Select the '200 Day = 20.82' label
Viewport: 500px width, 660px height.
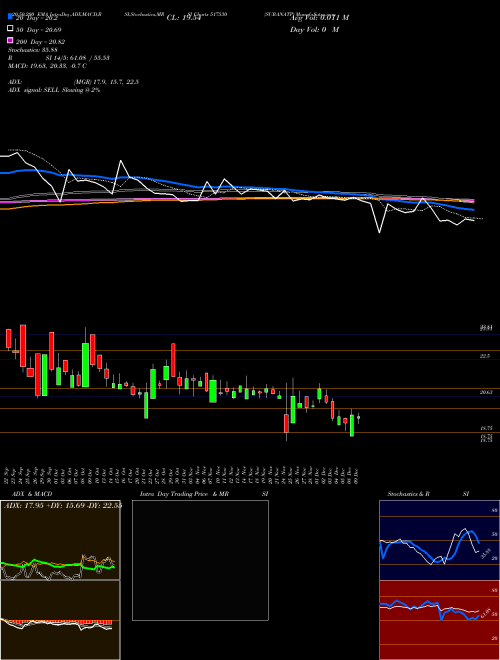40,42
